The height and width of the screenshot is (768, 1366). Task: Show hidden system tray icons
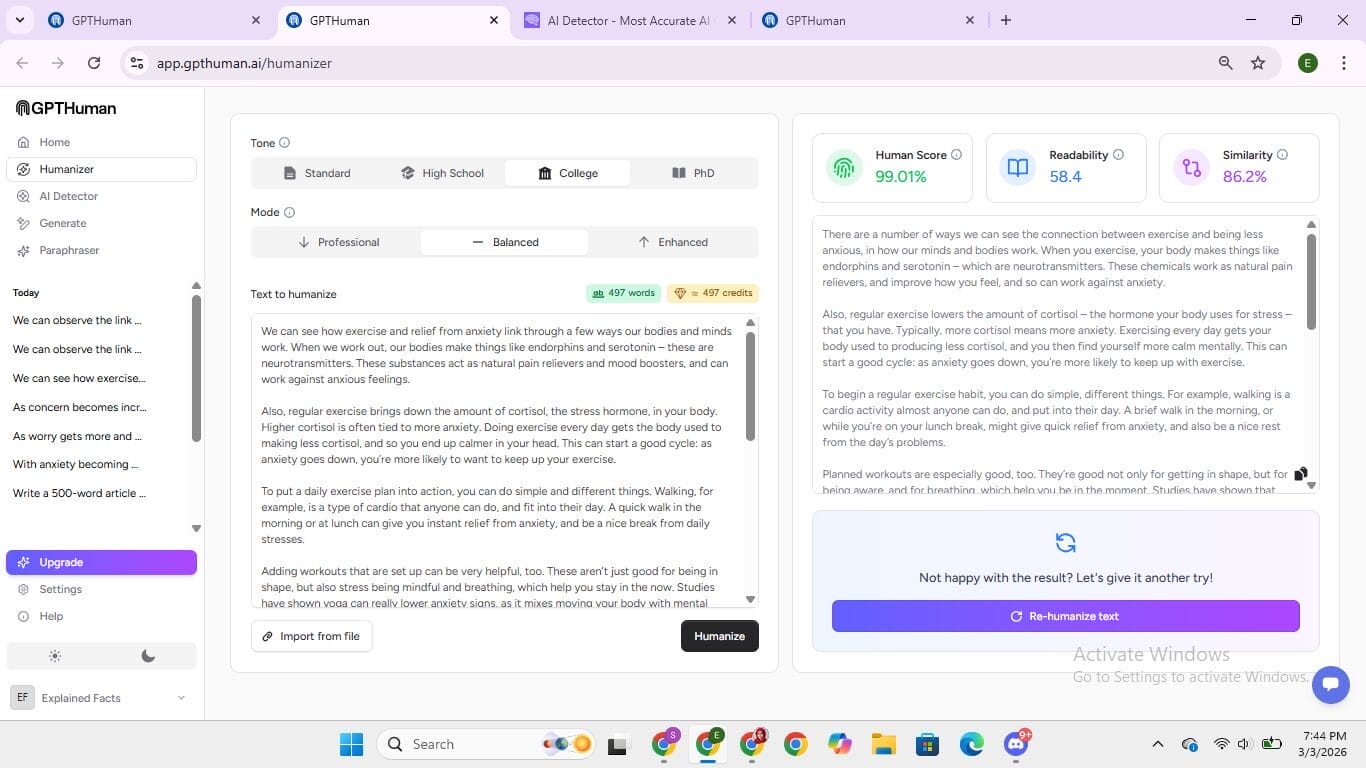coord(1158,744)
